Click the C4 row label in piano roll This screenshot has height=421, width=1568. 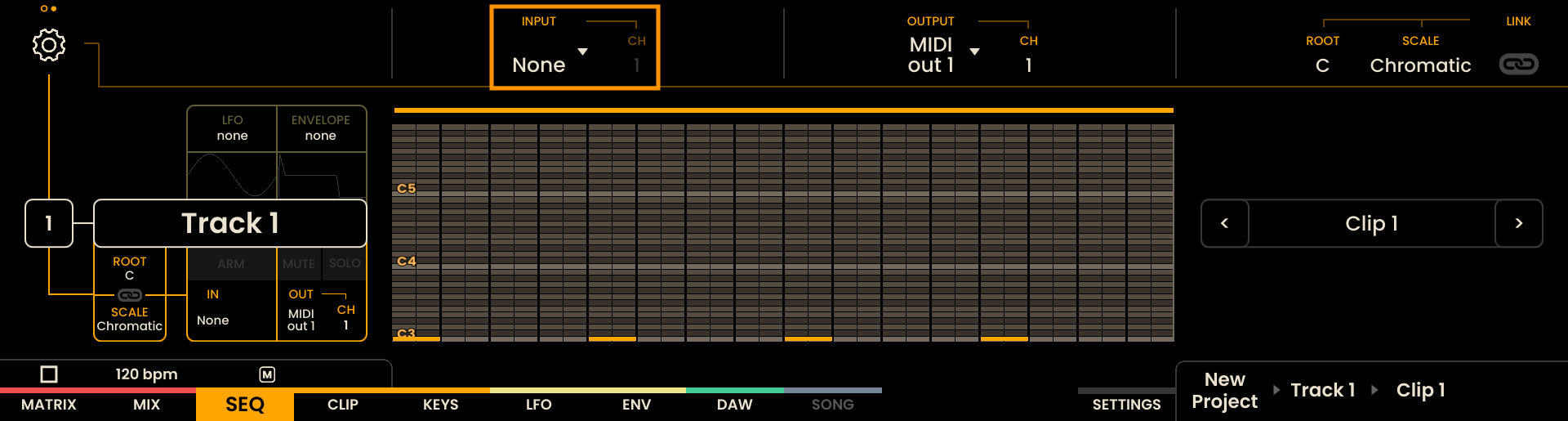click(x=407, y=261)
